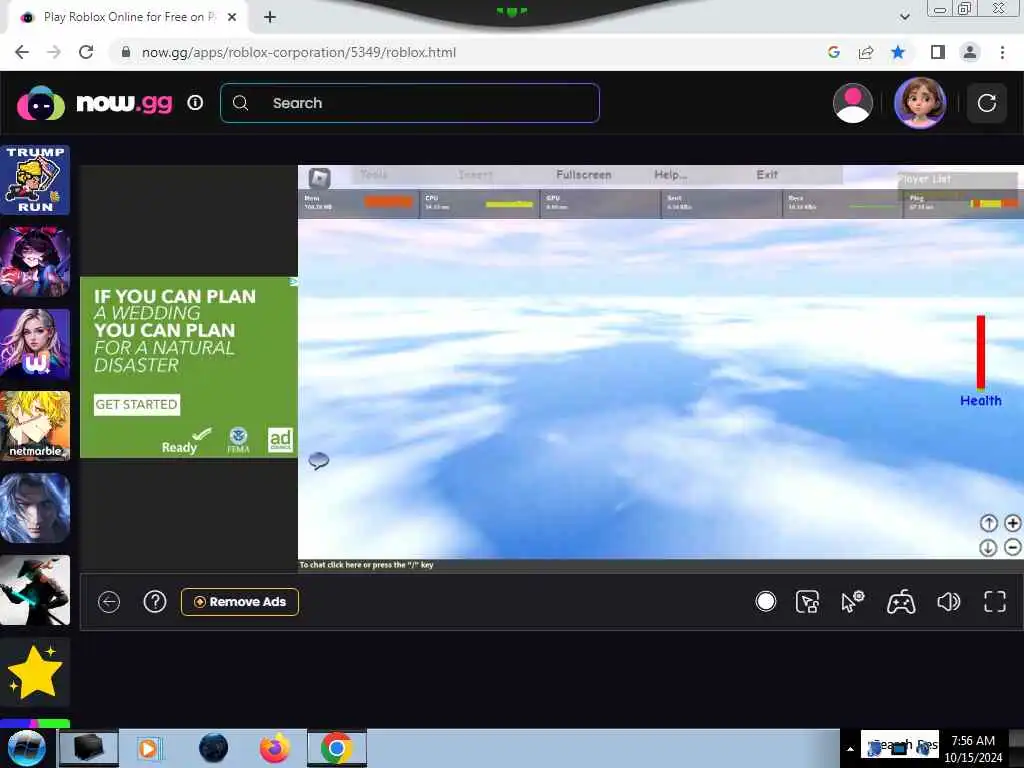Click the GPU stats panel
Screen dimensions: 1024x768
coord(601,202)
